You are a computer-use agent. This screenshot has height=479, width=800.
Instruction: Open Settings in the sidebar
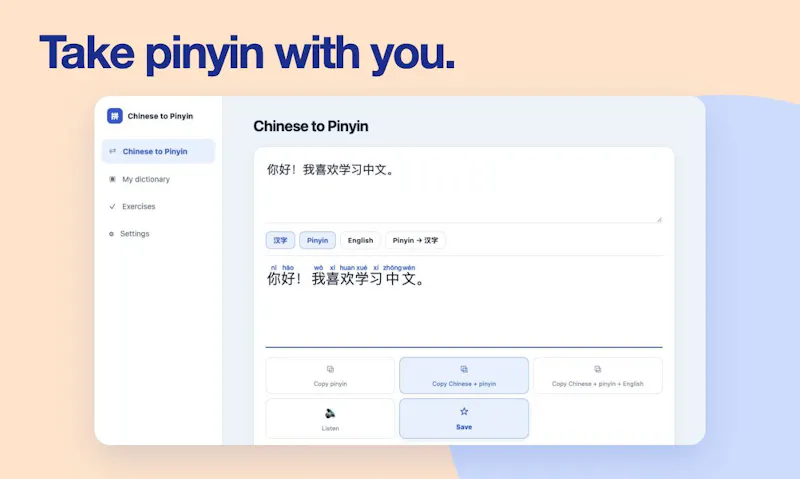134,234
